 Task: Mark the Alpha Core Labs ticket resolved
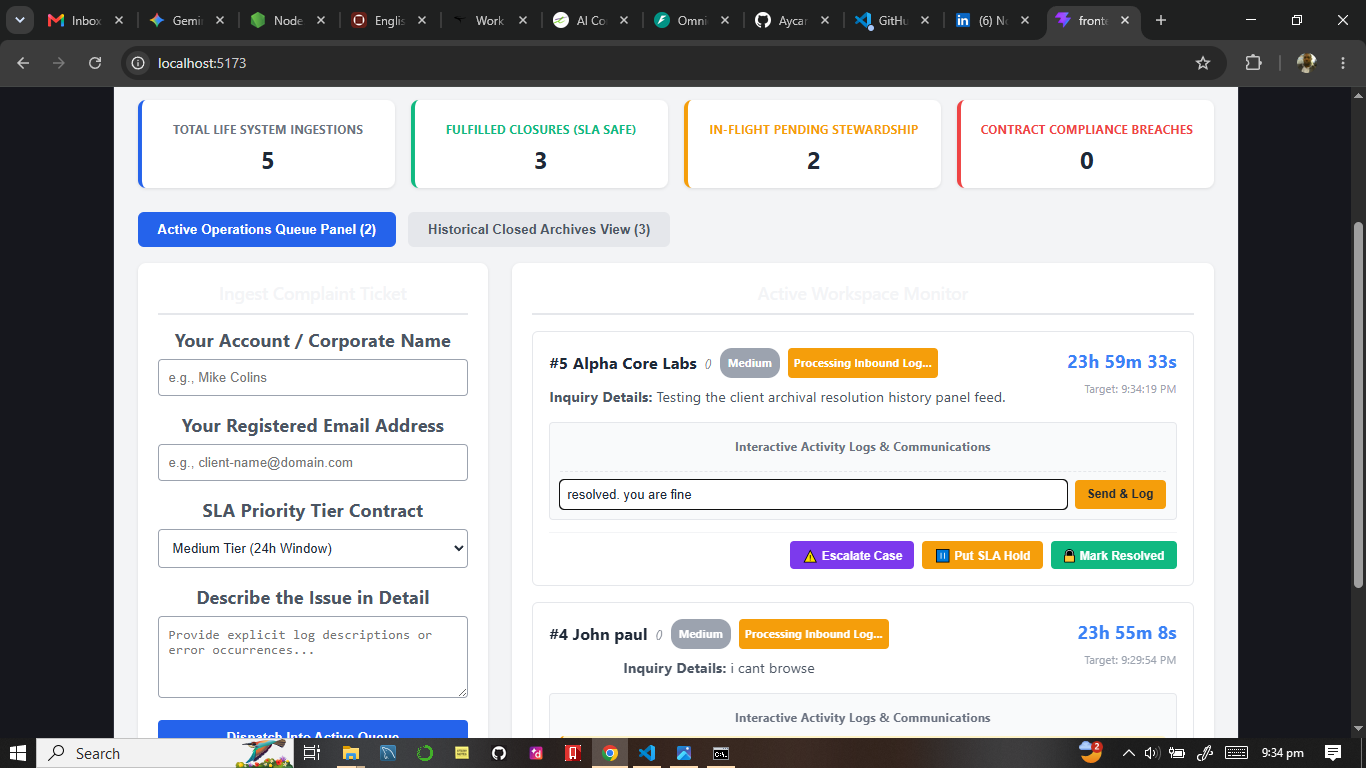point(1114,555)
